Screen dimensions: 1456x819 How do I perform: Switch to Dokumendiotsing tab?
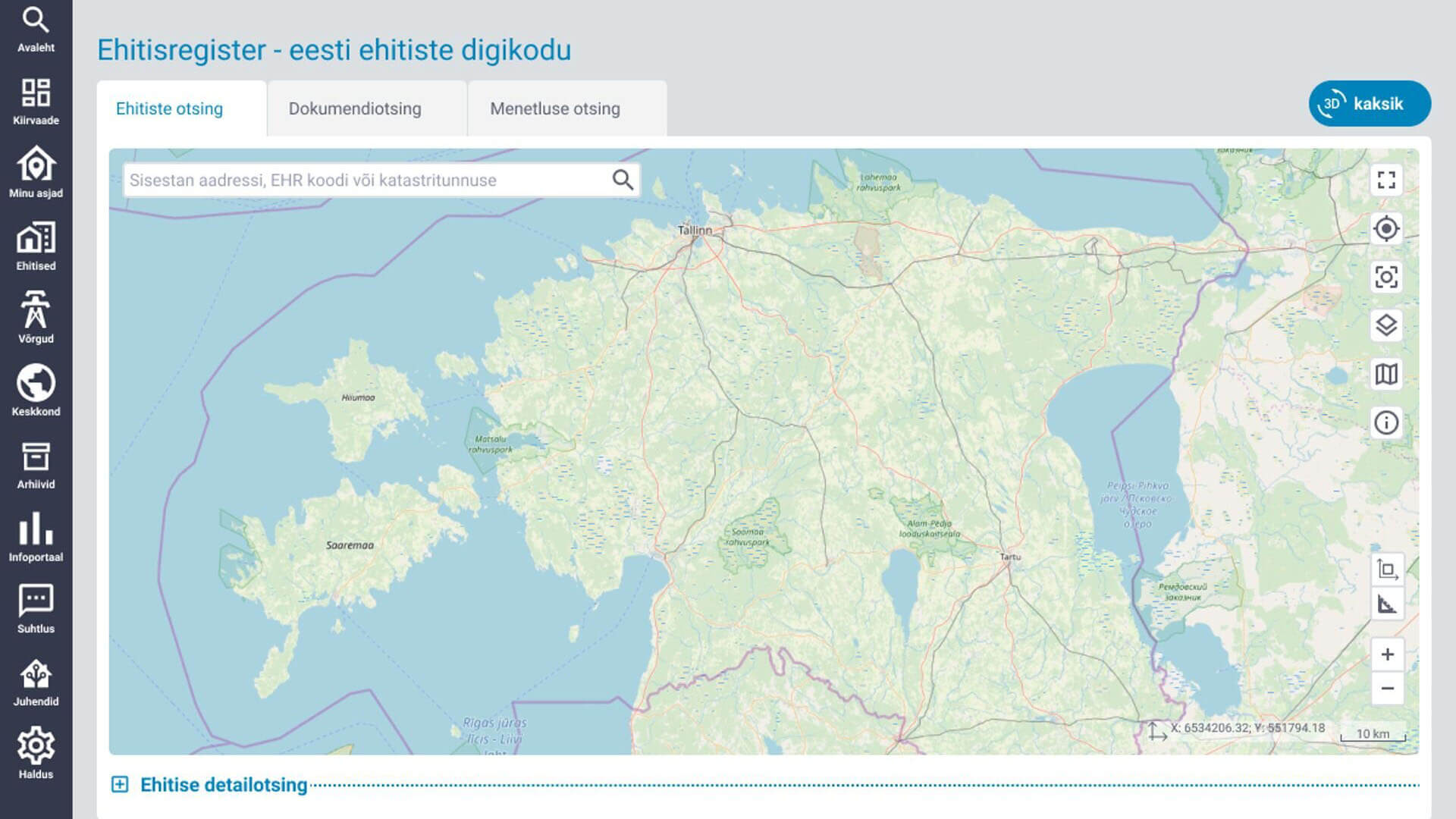355,109
